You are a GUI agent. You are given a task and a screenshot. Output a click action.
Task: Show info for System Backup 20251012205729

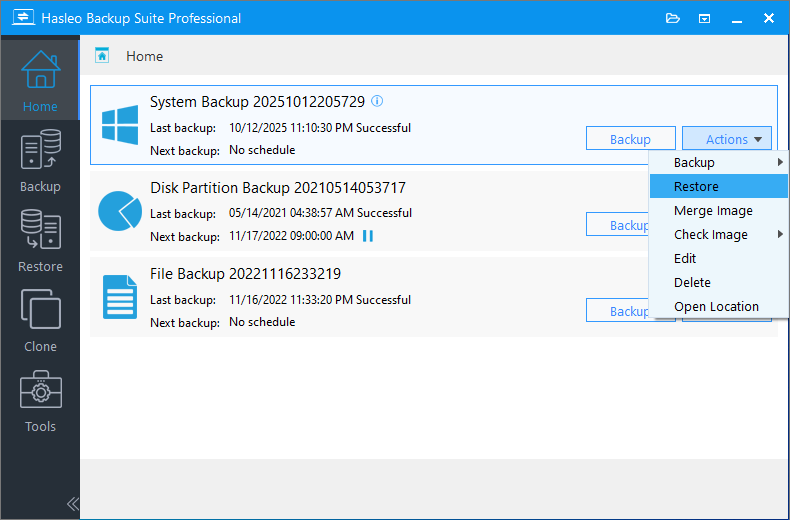[x=377, y=101]
